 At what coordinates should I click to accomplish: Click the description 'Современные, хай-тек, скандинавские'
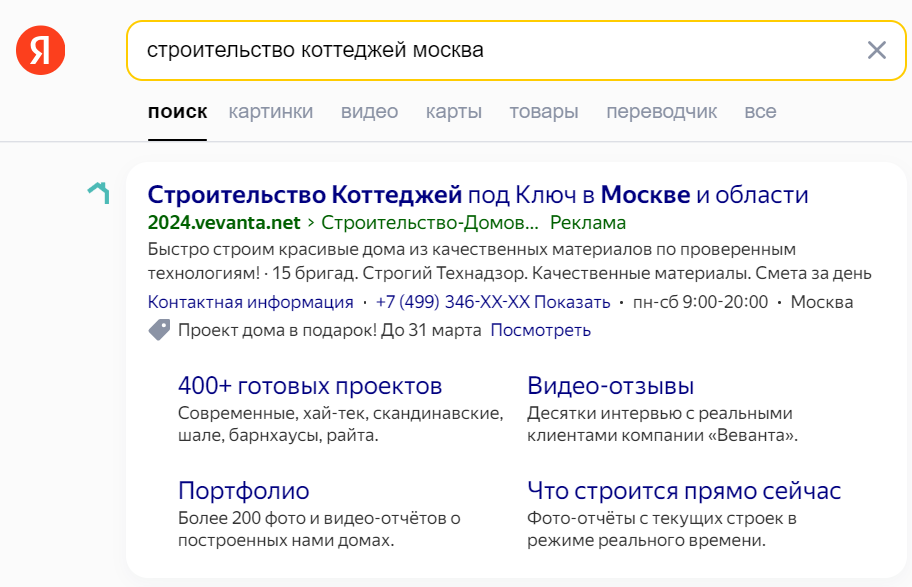click(x=341, y=424)
